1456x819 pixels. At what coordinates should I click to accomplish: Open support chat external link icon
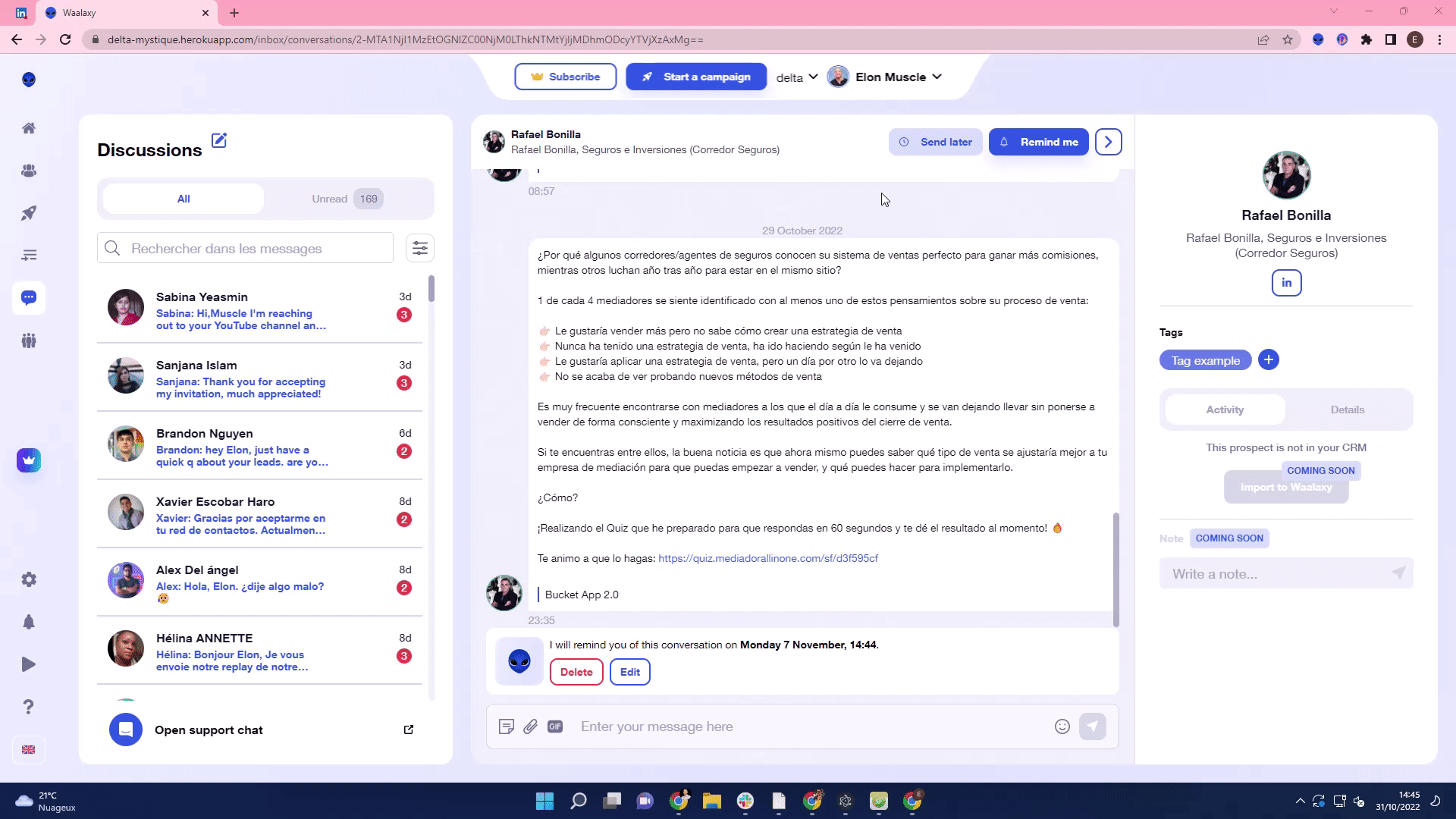click(x=409, y=730)
